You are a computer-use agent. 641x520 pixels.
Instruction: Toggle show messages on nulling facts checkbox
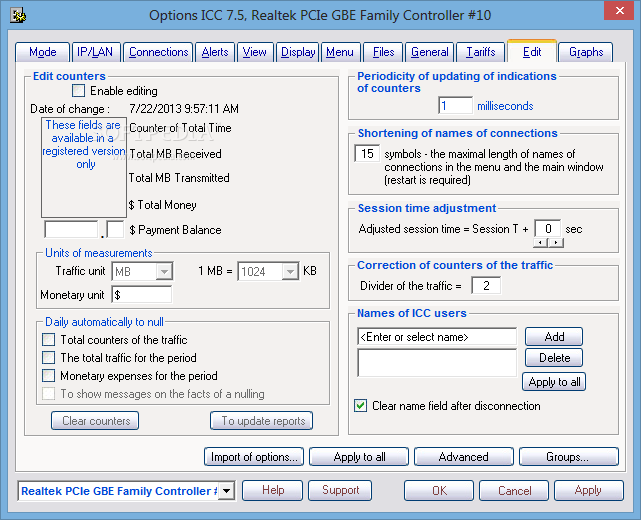tap(48, 394)
